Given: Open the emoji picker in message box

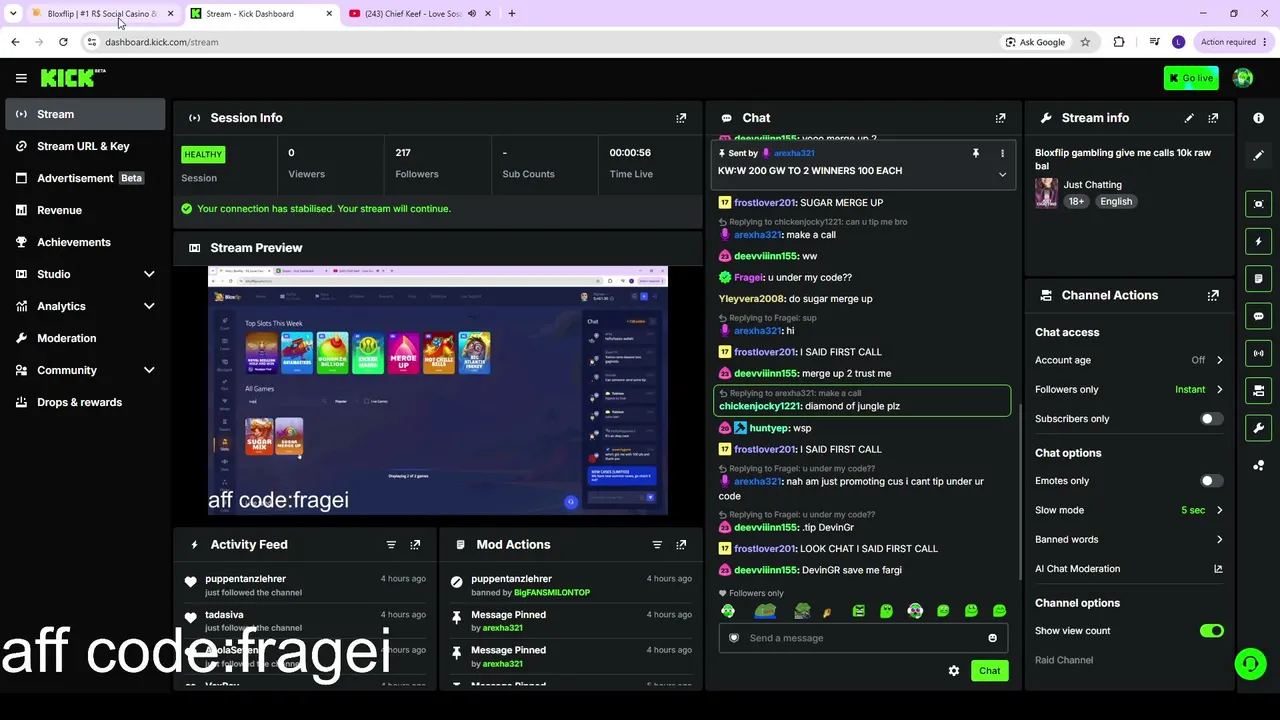Looking at the screenshot, I should pos(992,638).
